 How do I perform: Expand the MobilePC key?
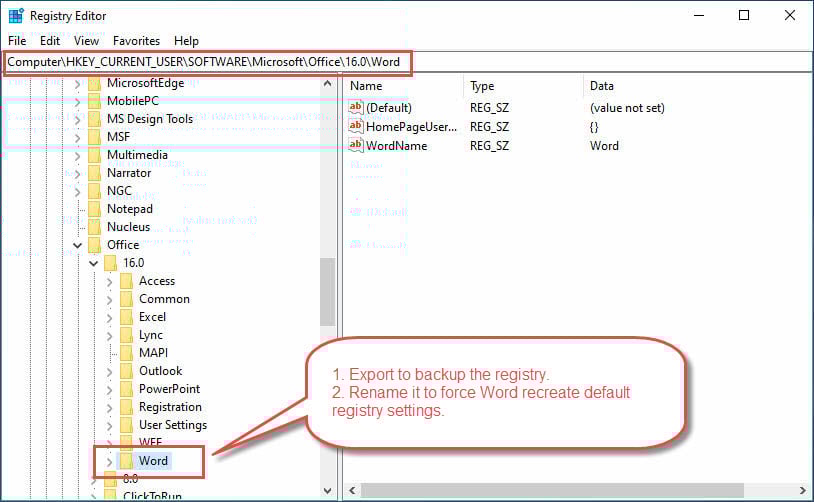[x=77, y=102]
